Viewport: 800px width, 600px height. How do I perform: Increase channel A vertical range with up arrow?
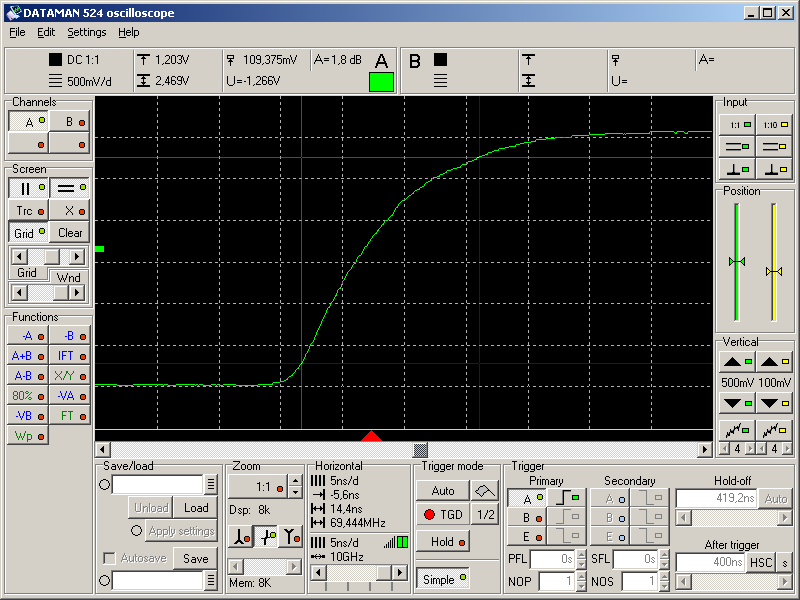click(737, 362)
